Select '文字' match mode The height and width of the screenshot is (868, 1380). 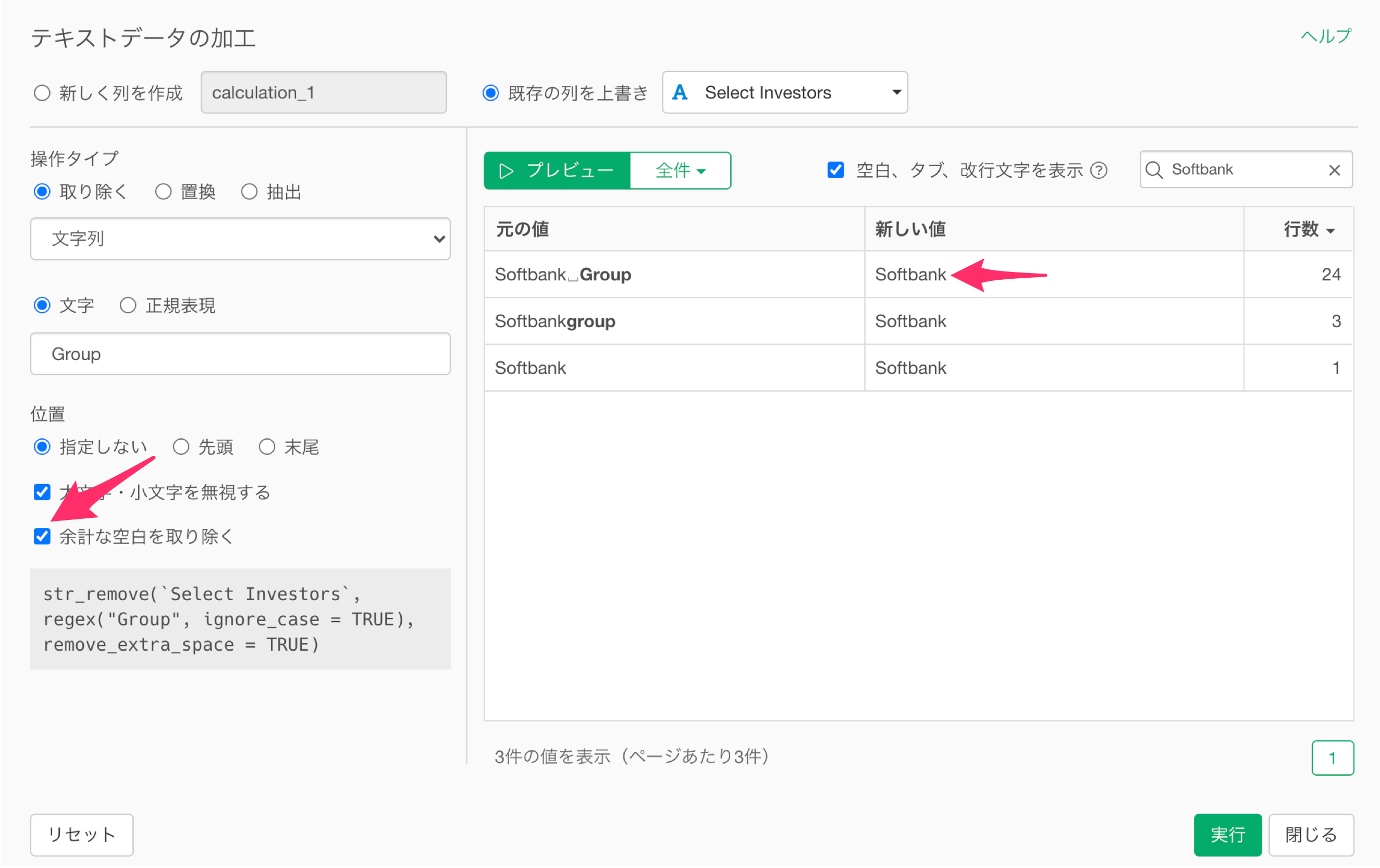click(x=42, y=305)
